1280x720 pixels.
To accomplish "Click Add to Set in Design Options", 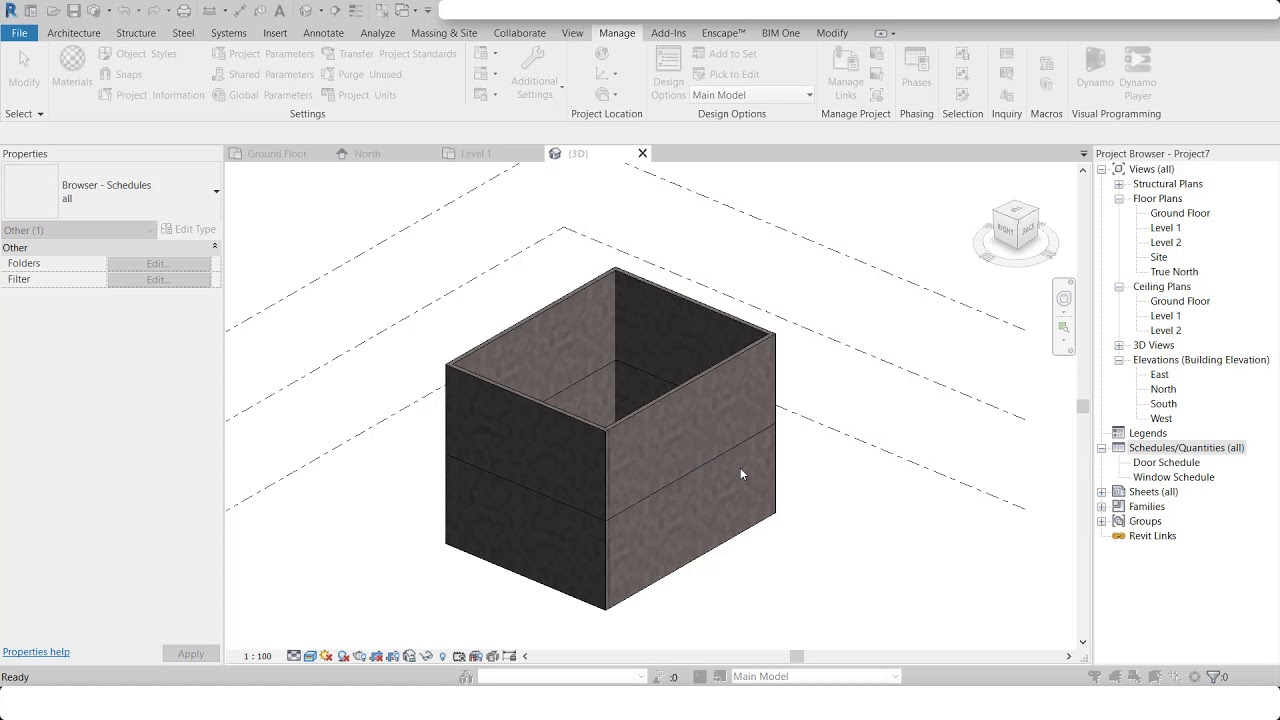I will tap(725, 54).
